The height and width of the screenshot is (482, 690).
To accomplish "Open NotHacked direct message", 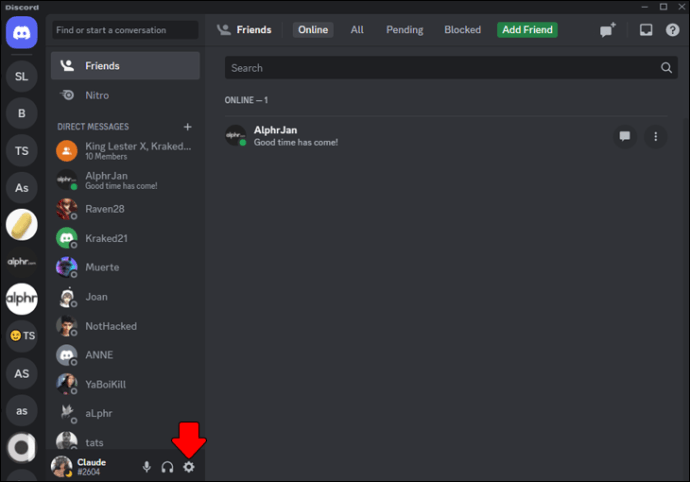I will coord(125,326).
